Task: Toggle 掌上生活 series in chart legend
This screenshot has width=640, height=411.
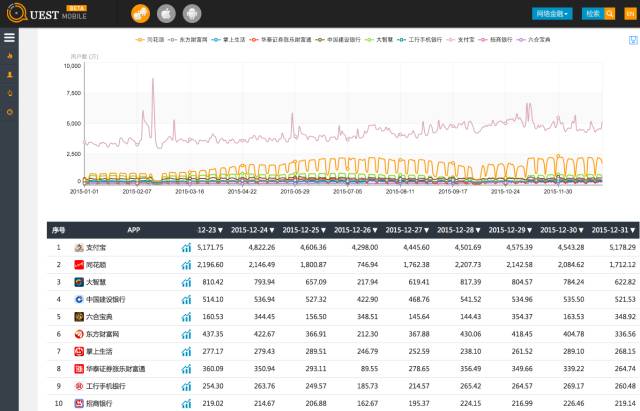Action: click(229, 40)
